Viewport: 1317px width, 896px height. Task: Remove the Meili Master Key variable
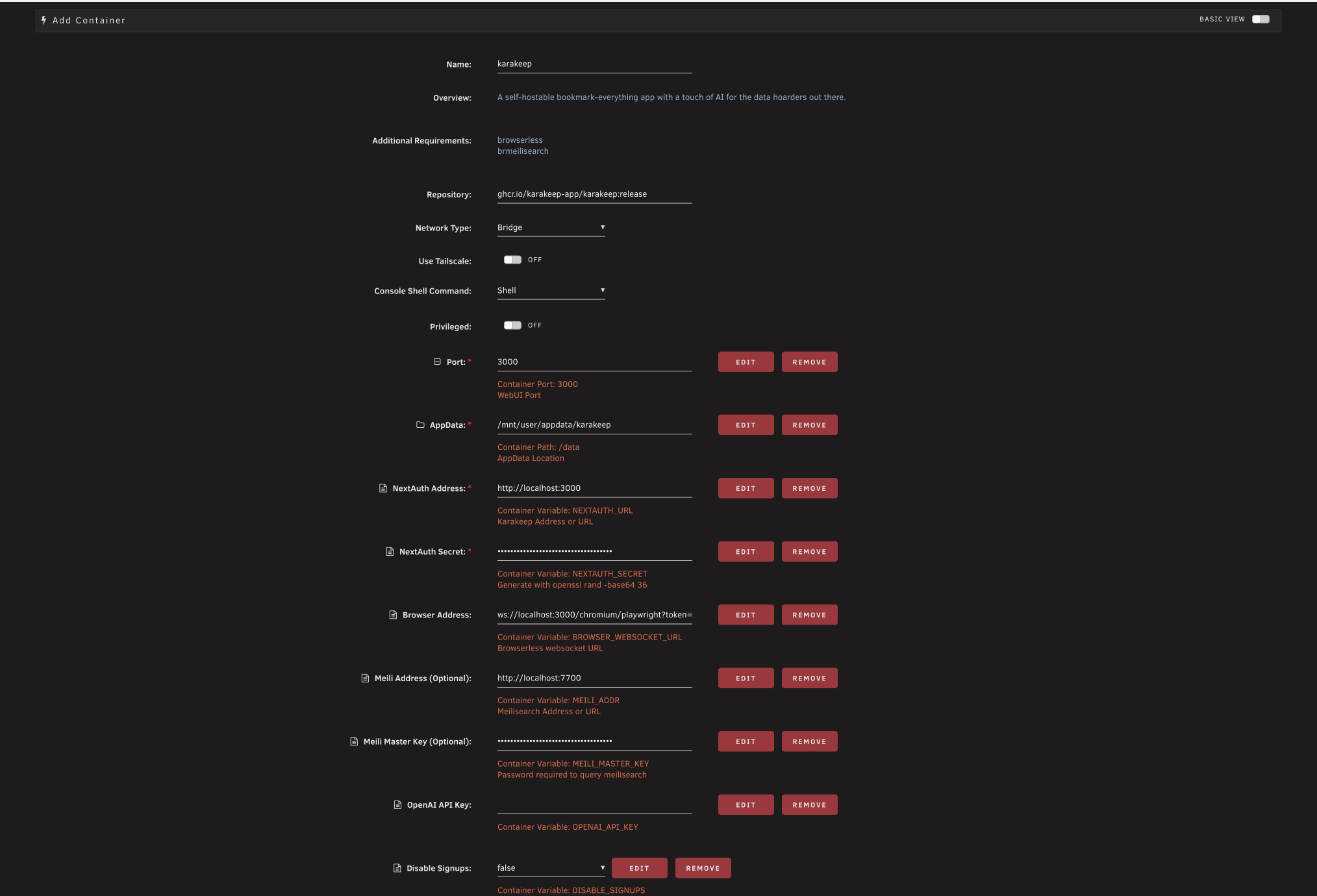point(809,741)
